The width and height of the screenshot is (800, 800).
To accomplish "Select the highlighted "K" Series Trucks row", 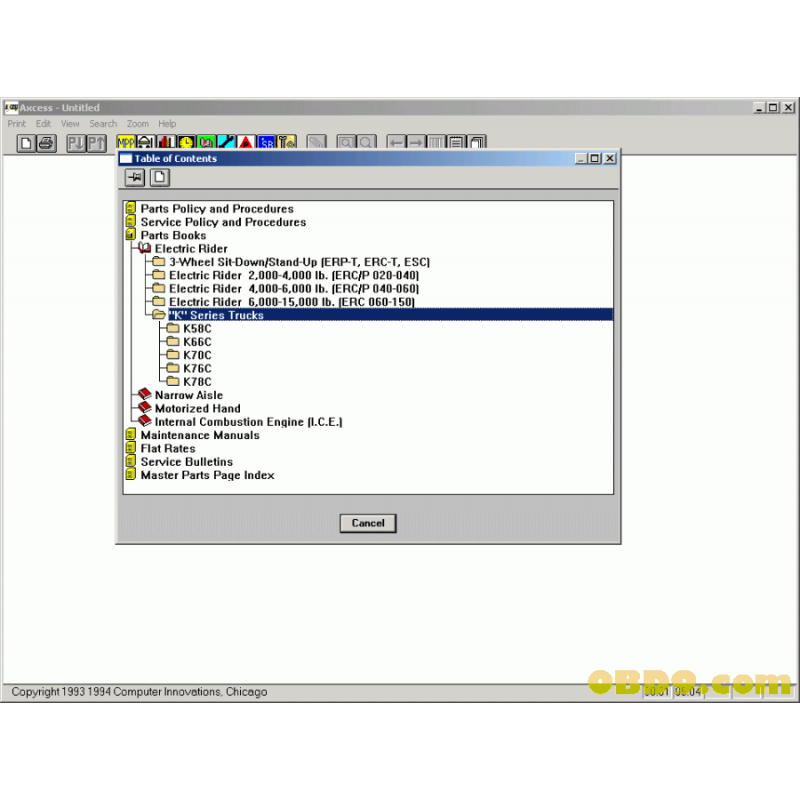I will [390, 315].
